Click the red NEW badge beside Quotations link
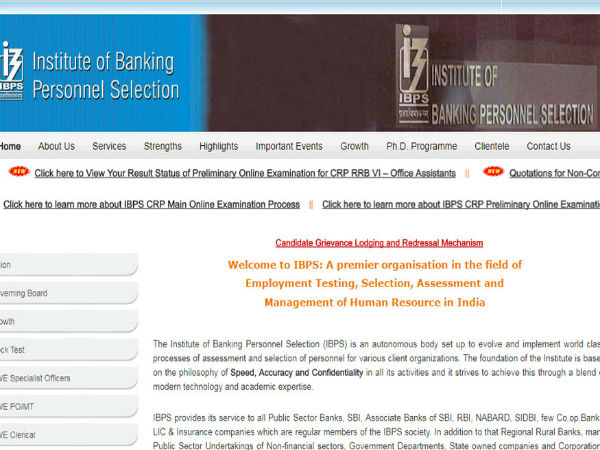Viewport: 600px width, 450px height. click(x=493, y=171)
